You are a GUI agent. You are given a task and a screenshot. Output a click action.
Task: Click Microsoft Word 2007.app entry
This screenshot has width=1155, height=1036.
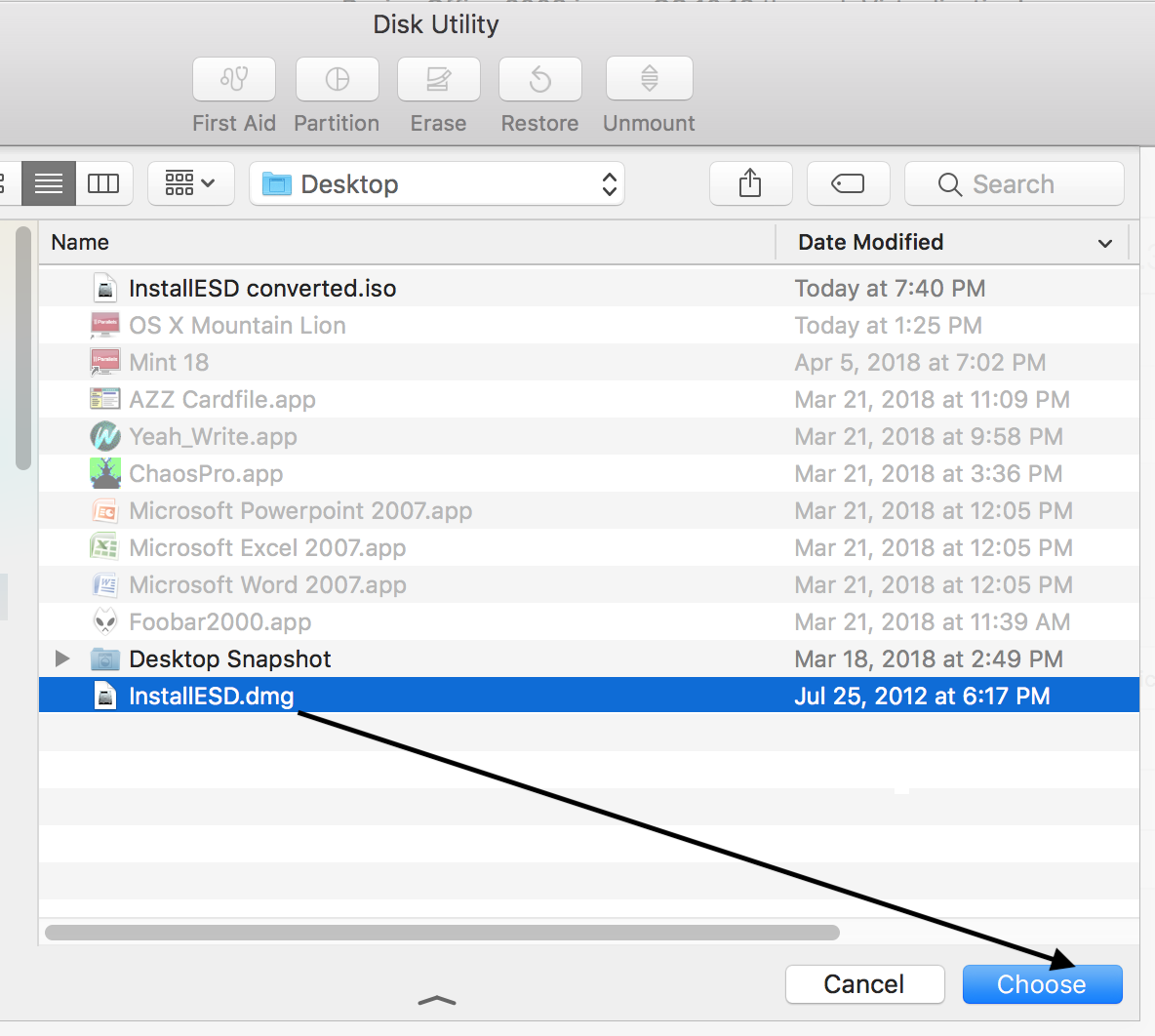pos(589,584)
